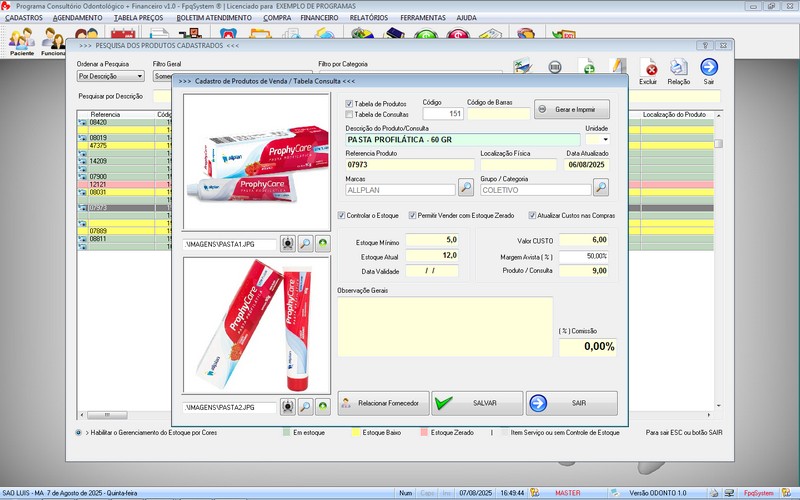
Task: Enable the Tabela de Consultas checkbox
Action: coord(349,115)
